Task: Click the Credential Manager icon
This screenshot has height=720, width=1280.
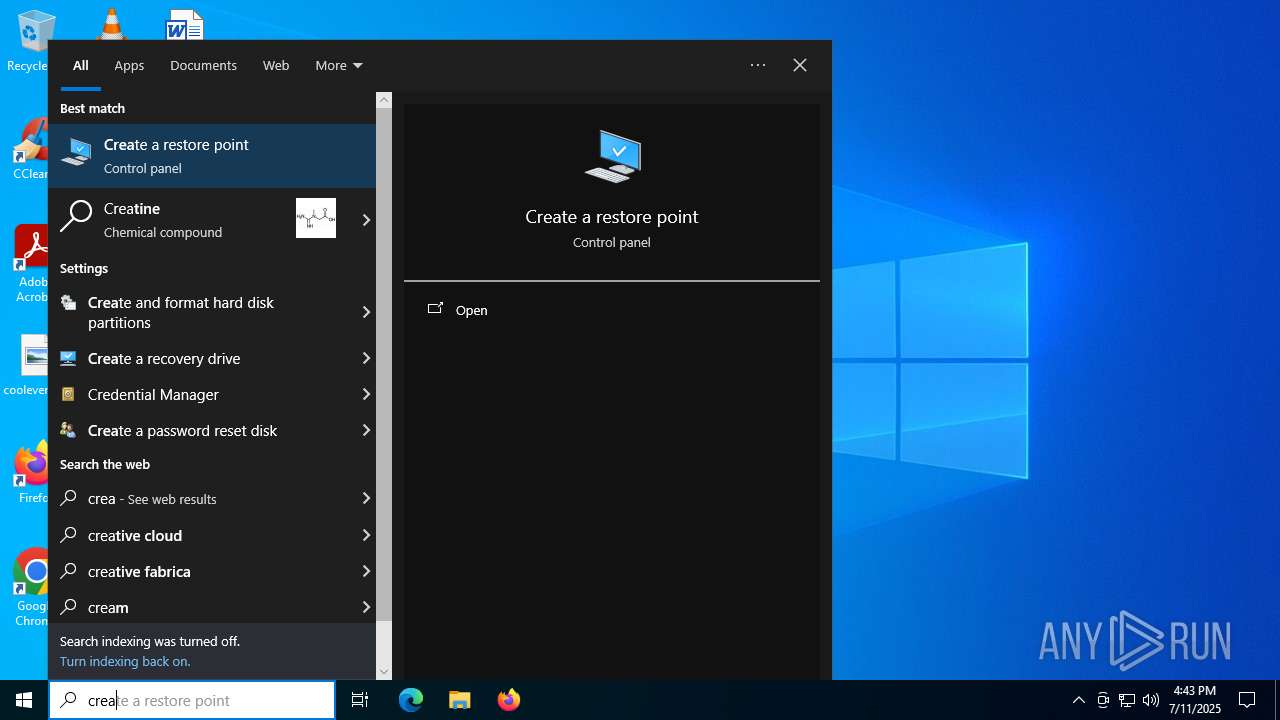Action: [x=68, y=394]
